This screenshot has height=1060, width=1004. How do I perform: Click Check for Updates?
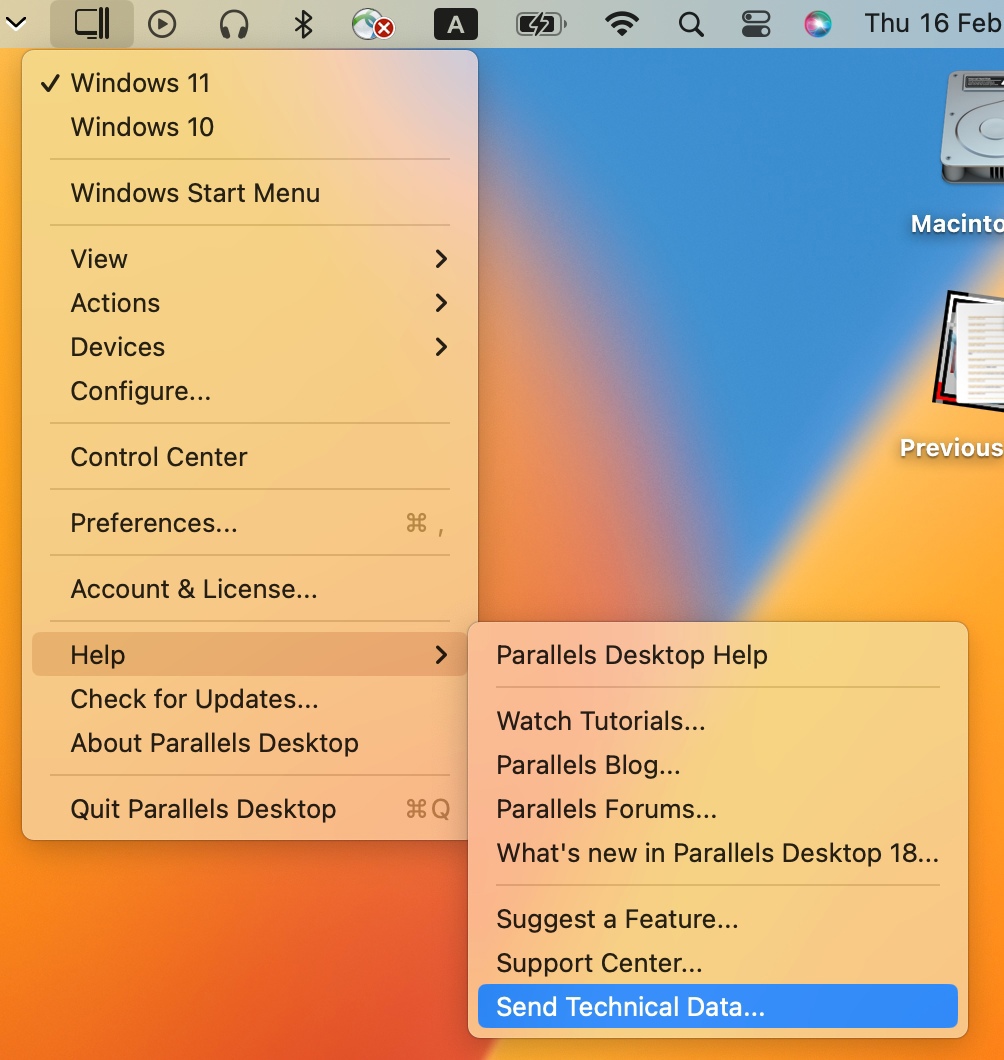coord(194,699)
